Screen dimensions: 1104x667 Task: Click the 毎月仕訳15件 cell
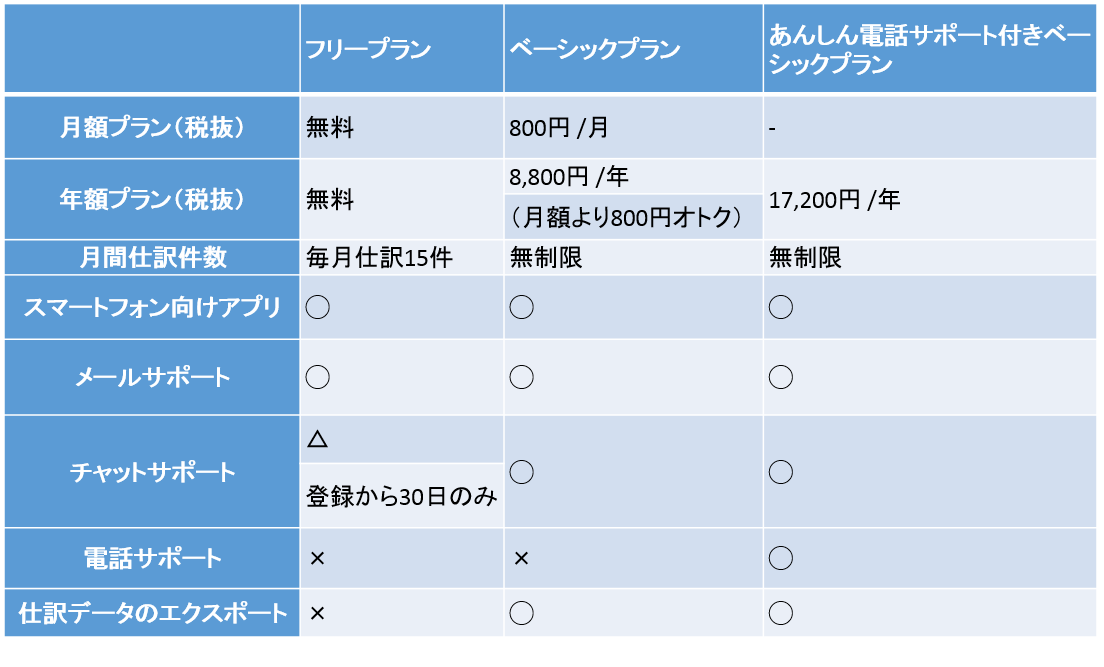pos(380,258)
